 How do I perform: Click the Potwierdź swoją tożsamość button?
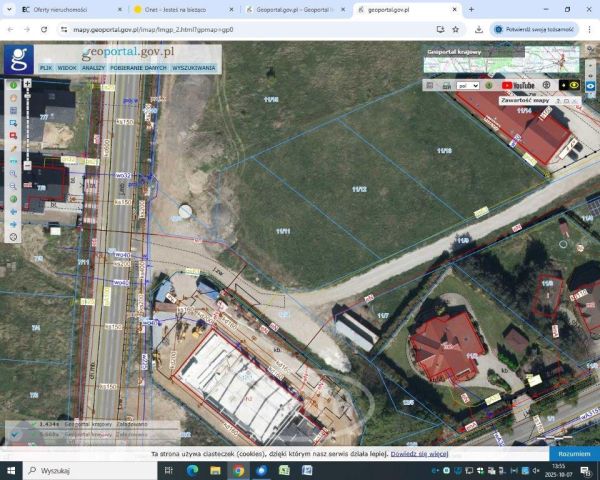click(535, 29)
